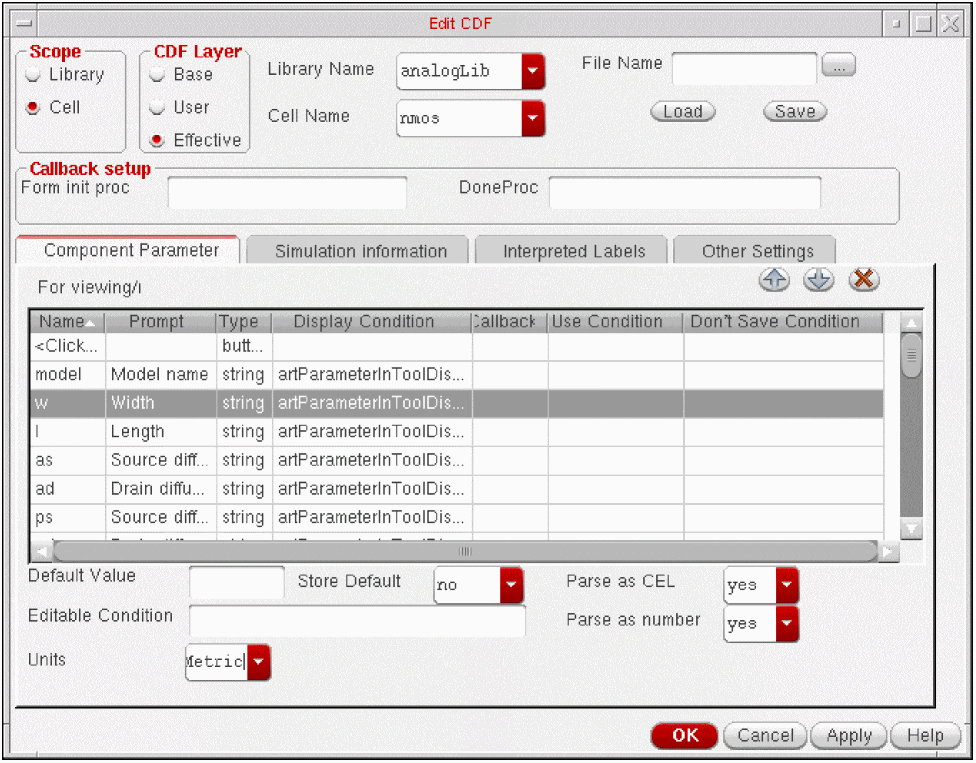Open the Cell Name dropdown

coord(533,118)
